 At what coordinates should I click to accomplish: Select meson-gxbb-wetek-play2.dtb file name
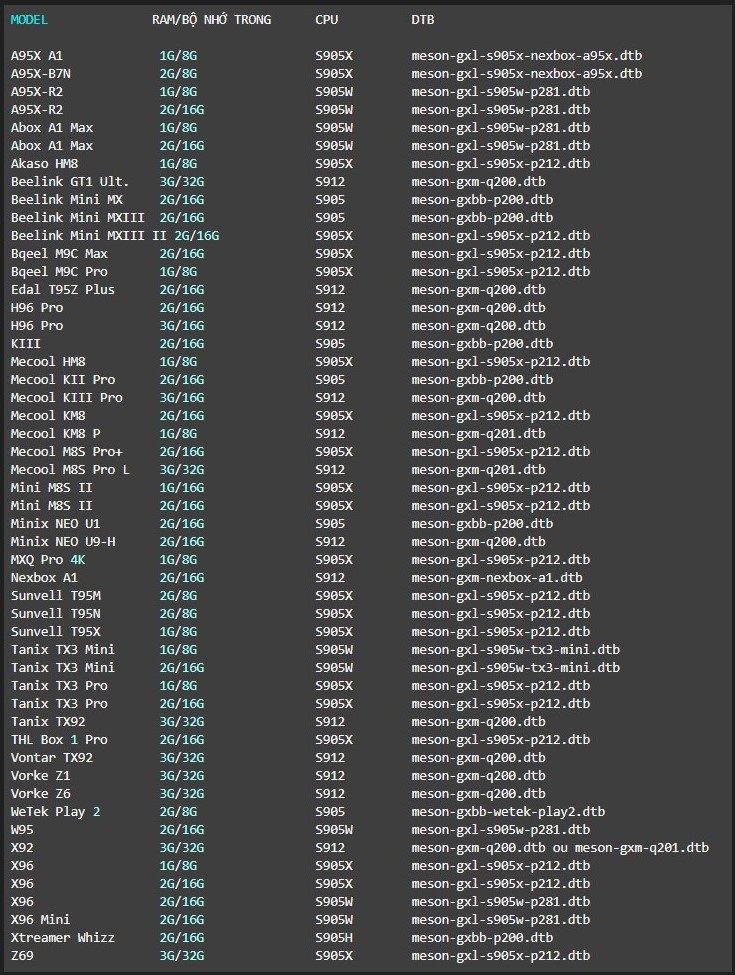click(x=508, y=812)
